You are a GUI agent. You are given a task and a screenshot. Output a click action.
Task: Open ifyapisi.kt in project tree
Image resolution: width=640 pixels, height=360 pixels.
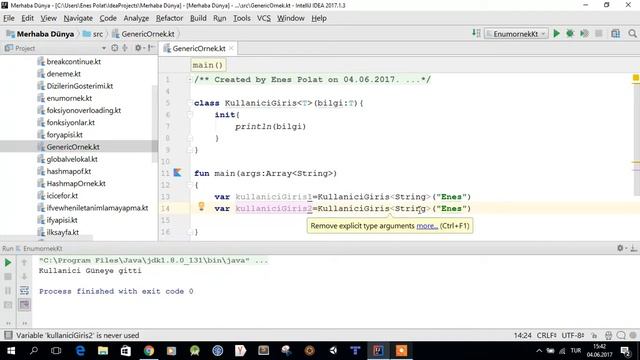tap(62, 220)
